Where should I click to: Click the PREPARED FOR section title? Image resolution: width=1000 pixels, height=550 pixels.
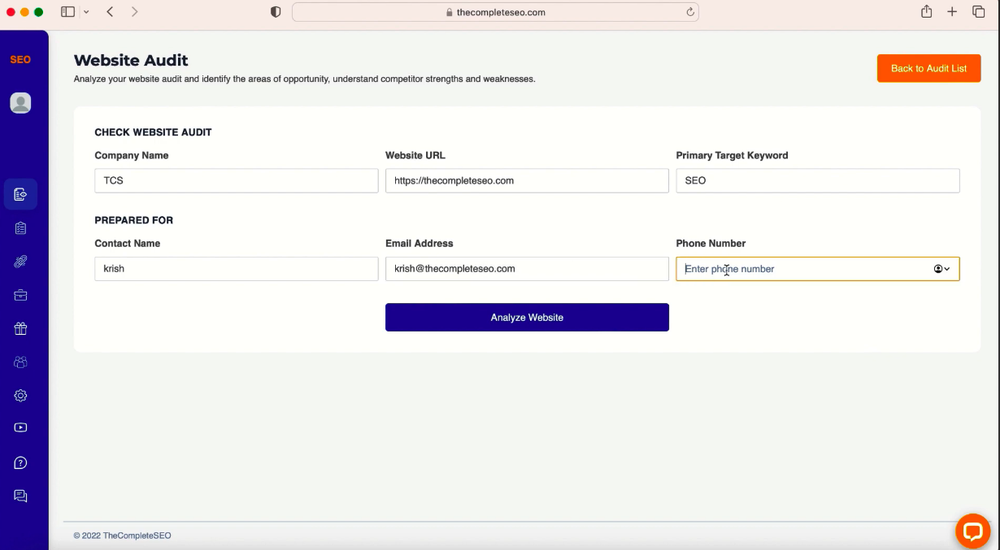[134, 220]
